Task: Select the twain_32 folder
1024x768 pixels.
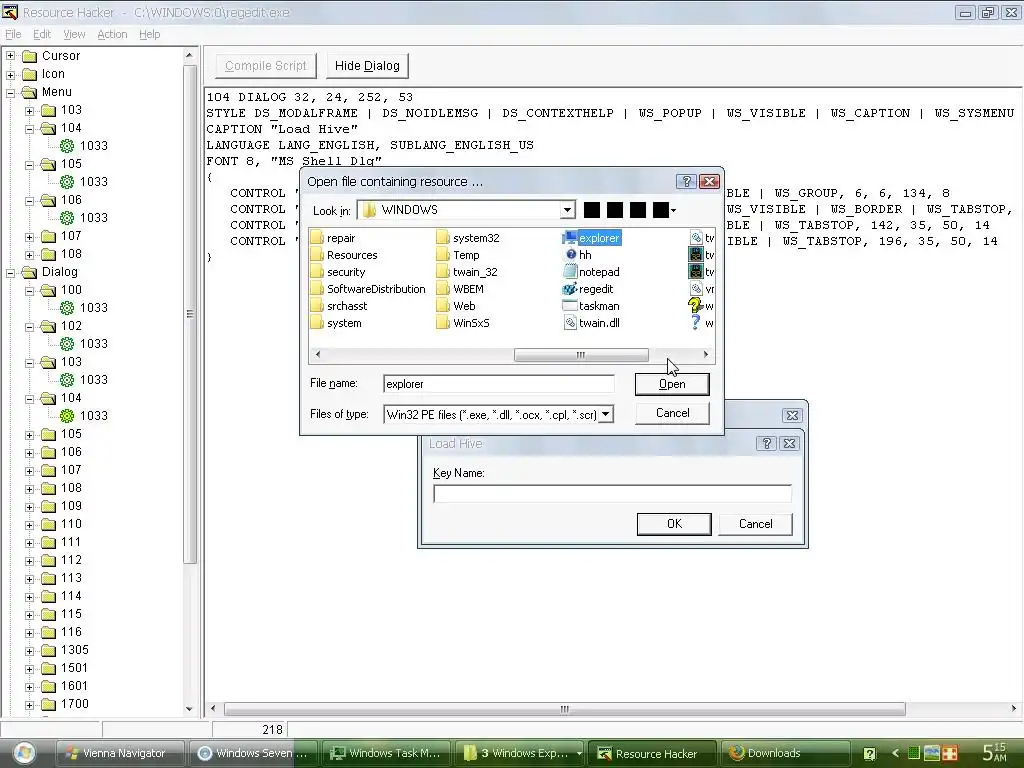Action: click(468, 272)
